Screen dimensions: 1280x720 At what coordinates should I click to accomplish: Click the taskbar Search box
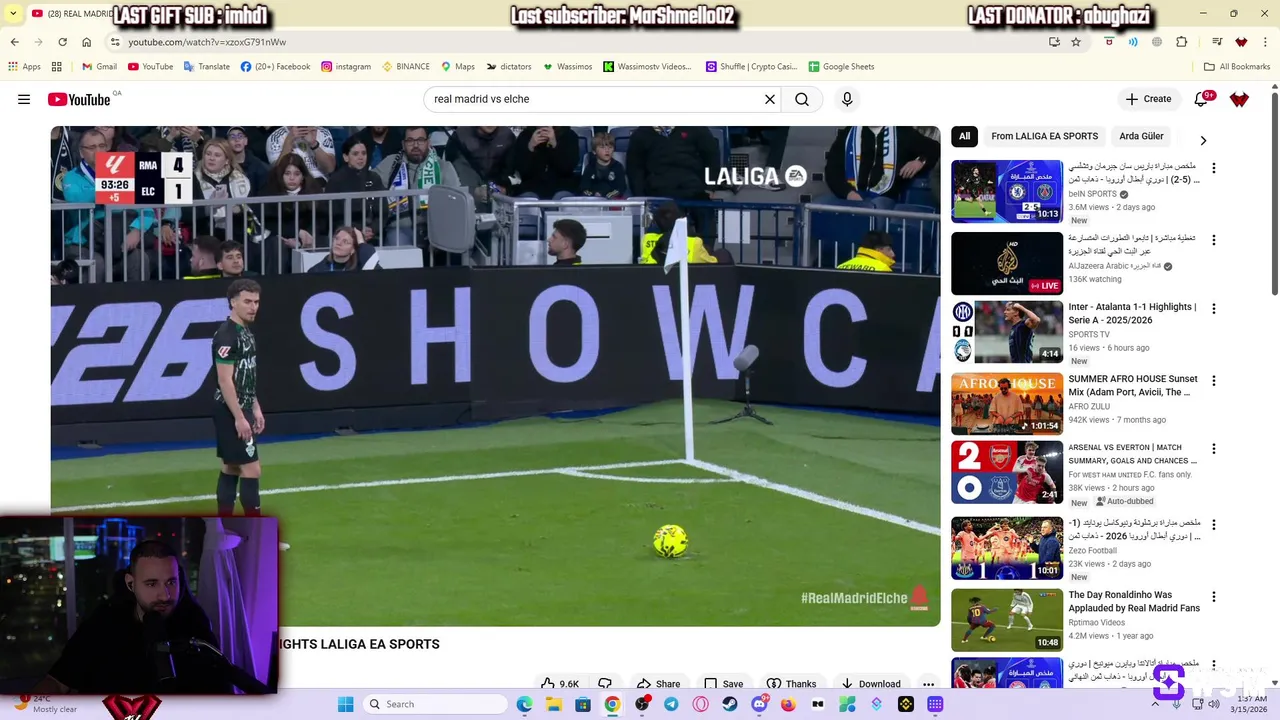coord(435,704)
